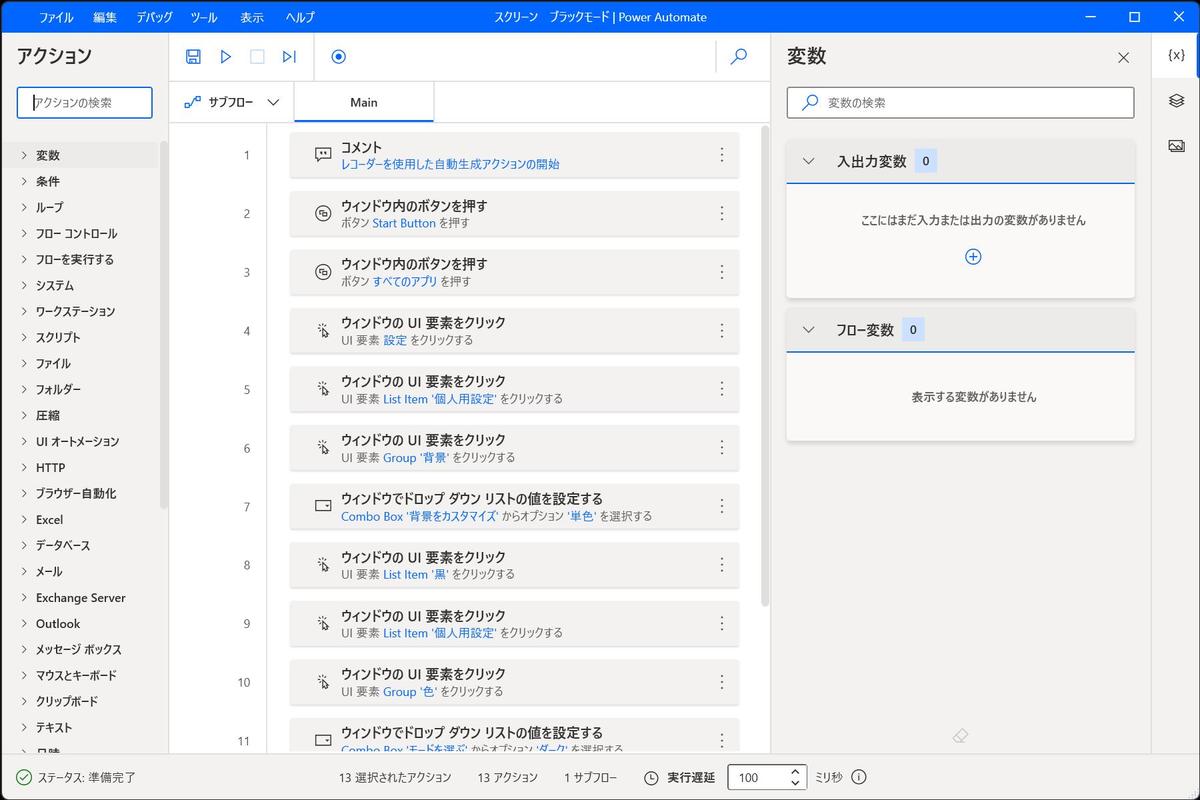The height and width of the screenshot is (800, 1200).
Task: Open more options for action row 5
Action: [x=722, y=389]
